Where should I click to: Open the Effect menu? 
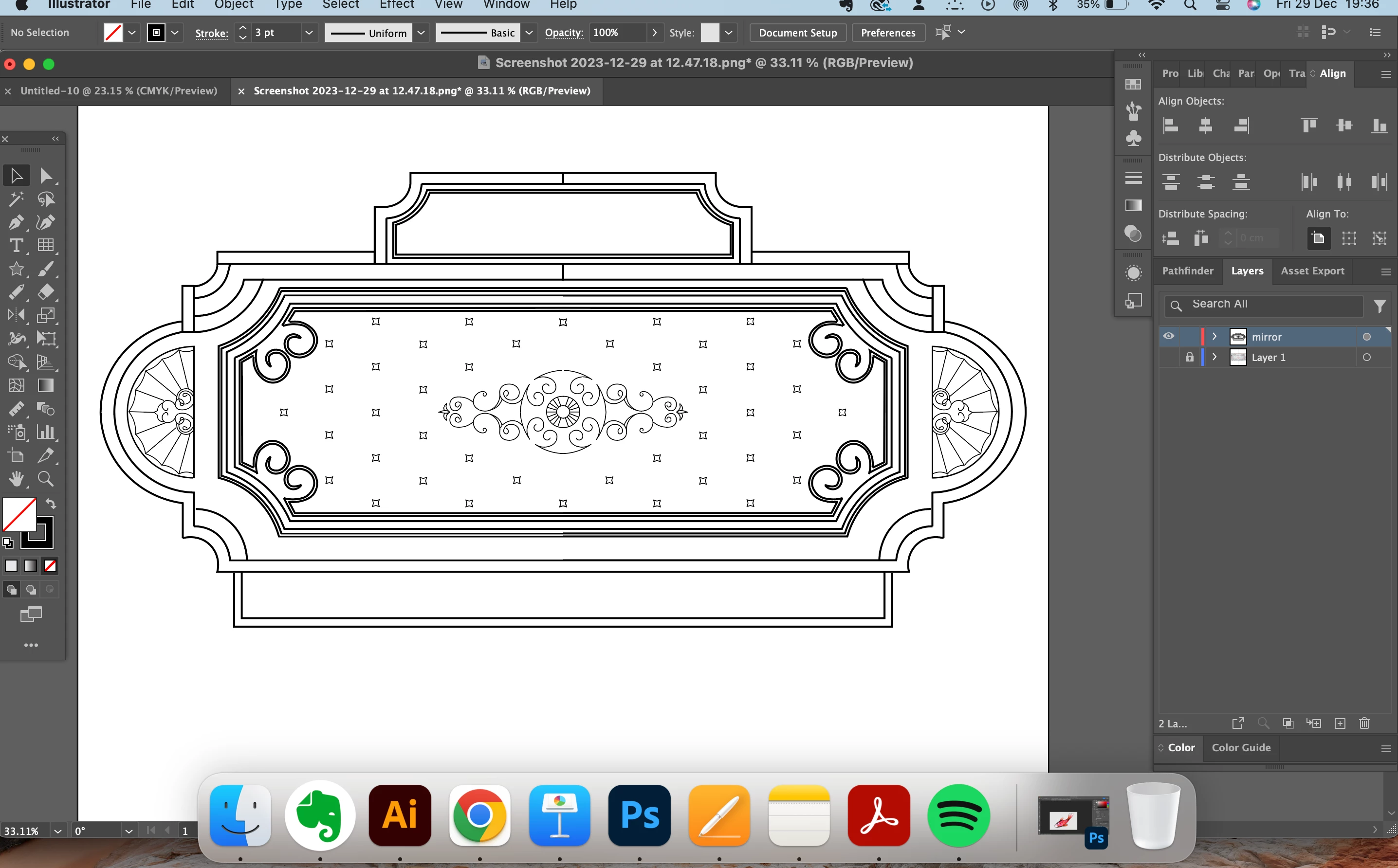[396, 4]
